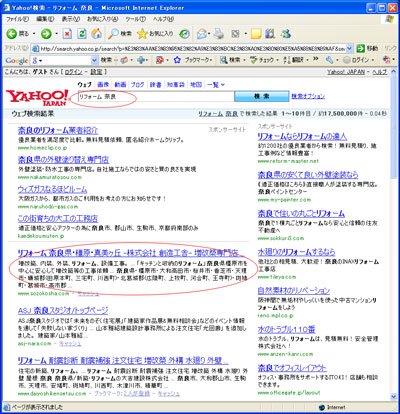This screenshot has width=400, height=414.
Task: Click the green Back arrow button
Action: (x=12, y=33)
